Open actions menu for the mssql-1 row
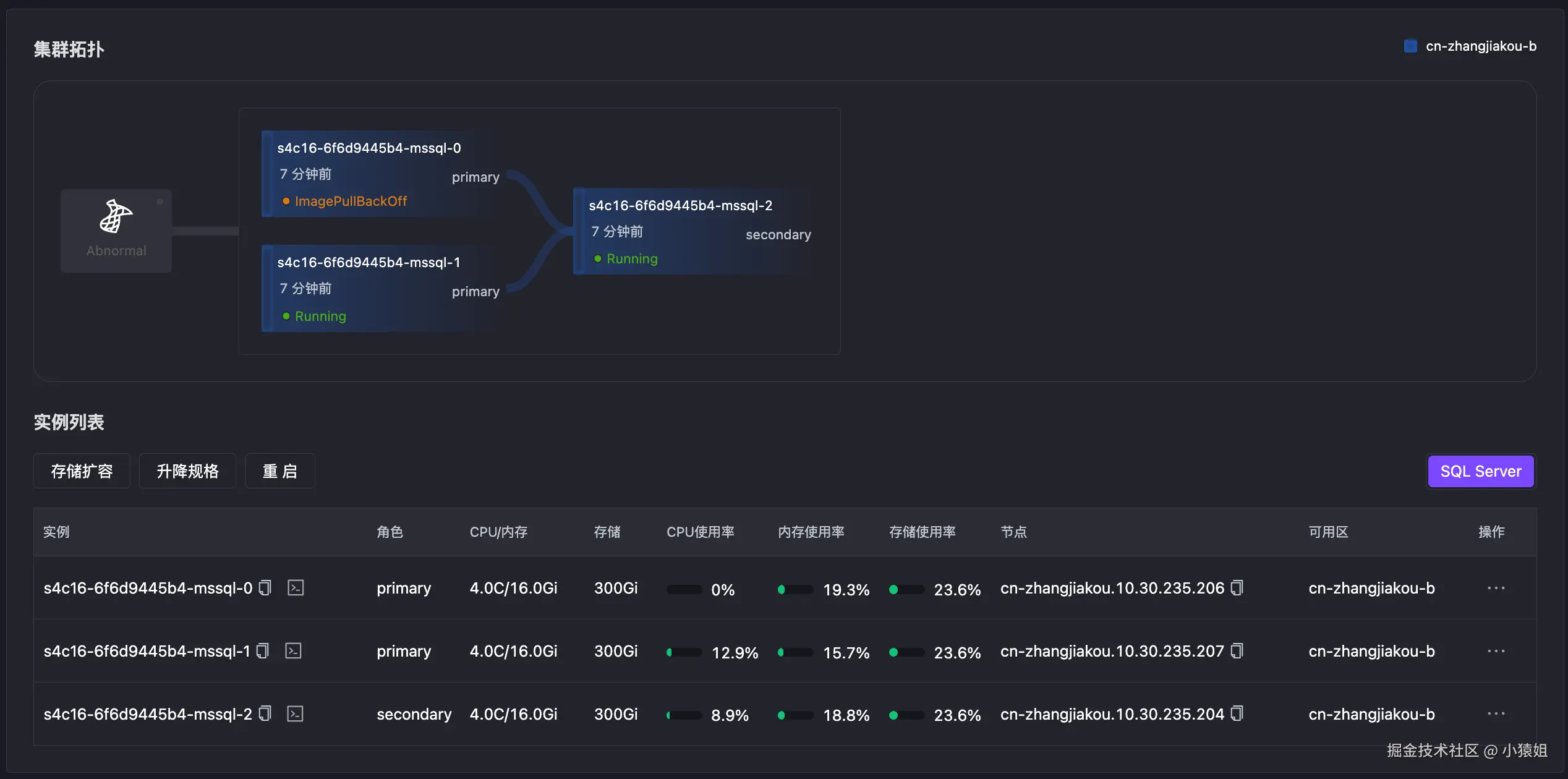1568x779 pixels. 1496,651
